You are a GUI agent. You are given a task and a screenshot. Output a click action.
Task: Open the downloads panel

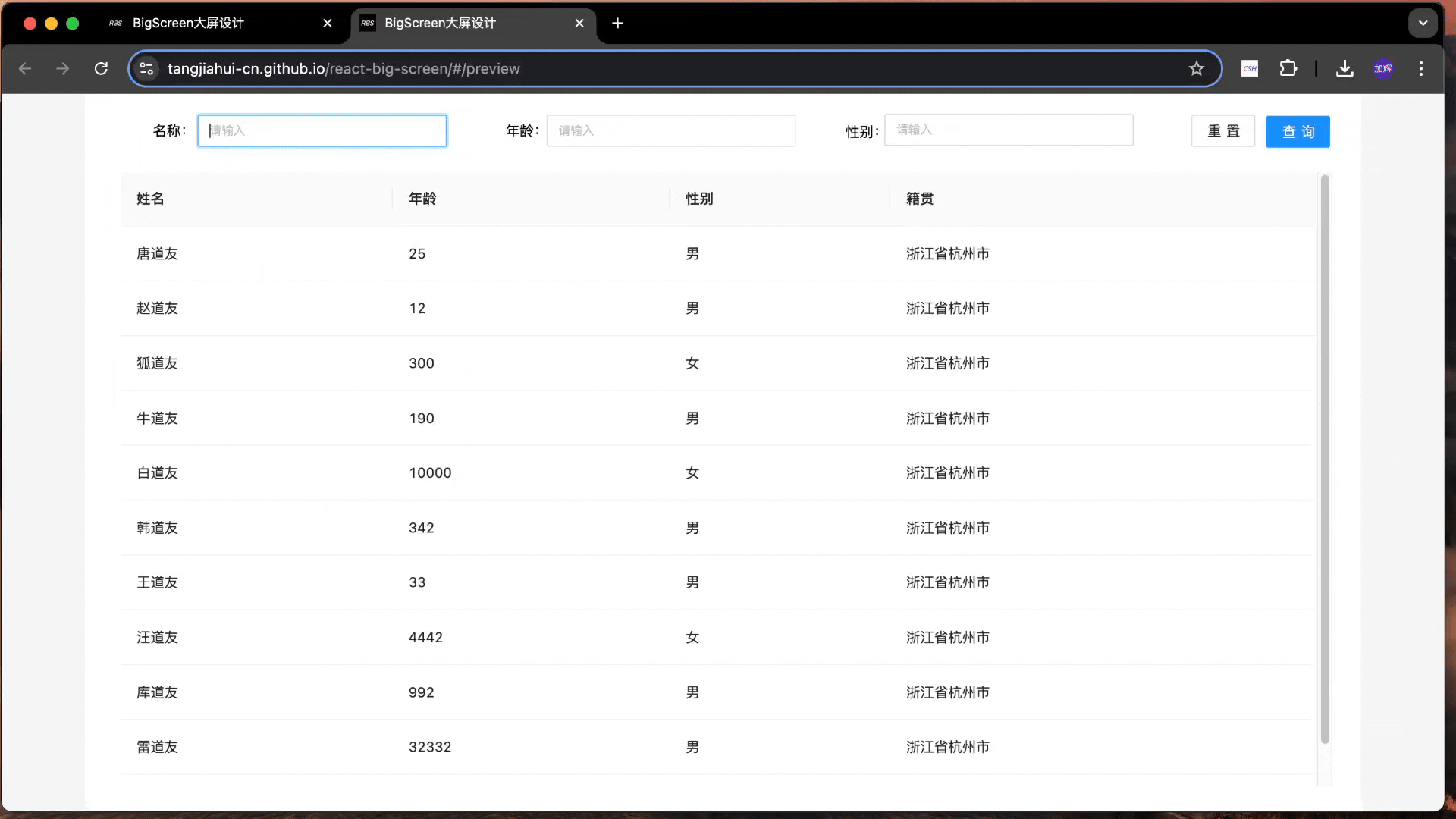pyautogui.click(x=1344, y=68)
